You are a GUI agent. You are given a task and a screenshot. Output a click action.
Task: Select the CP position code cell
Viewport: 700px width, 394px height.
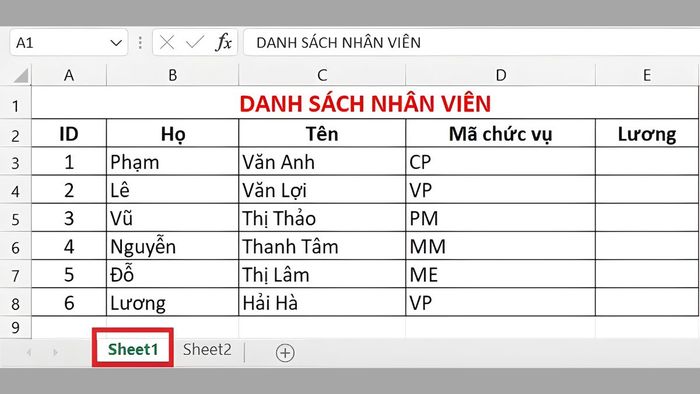[500, 162]
